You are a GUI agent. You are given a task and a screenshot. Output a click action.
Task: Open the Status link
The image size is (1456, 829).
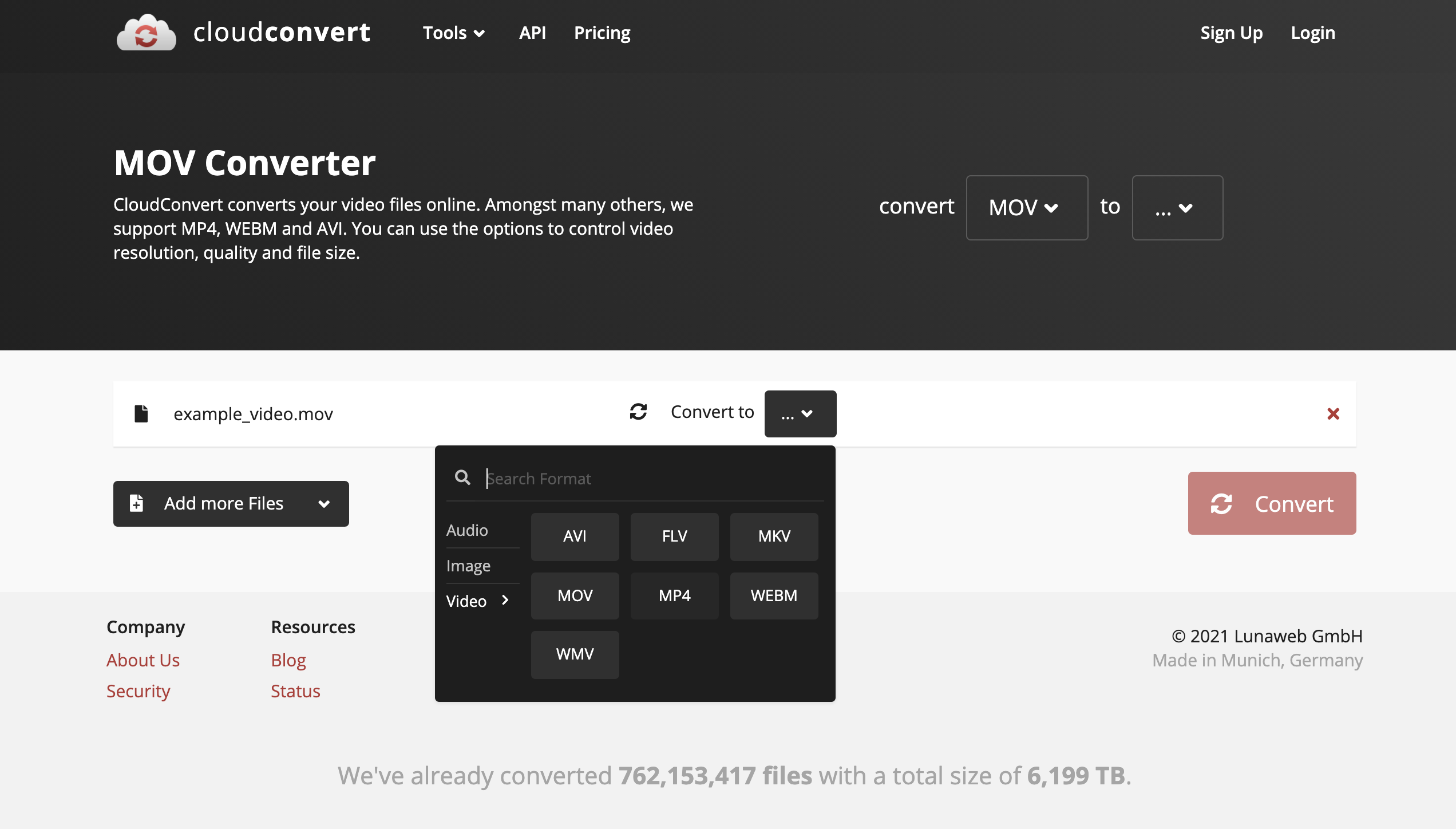pos(295,691)
